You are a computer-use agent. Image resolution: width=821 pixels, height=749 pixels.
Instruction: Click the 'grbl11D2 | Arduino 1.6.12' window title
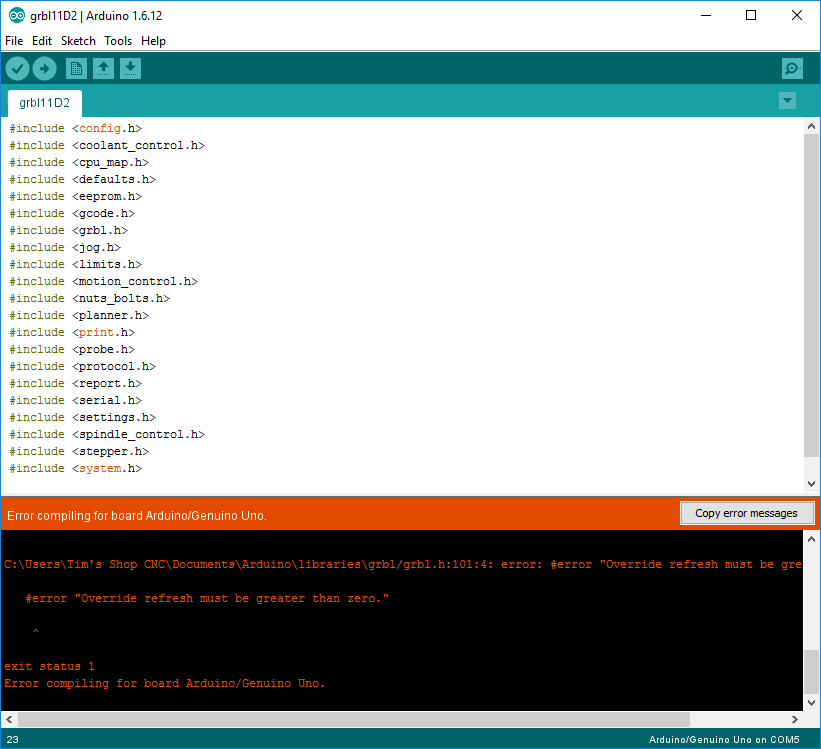(x=96, y=16)
